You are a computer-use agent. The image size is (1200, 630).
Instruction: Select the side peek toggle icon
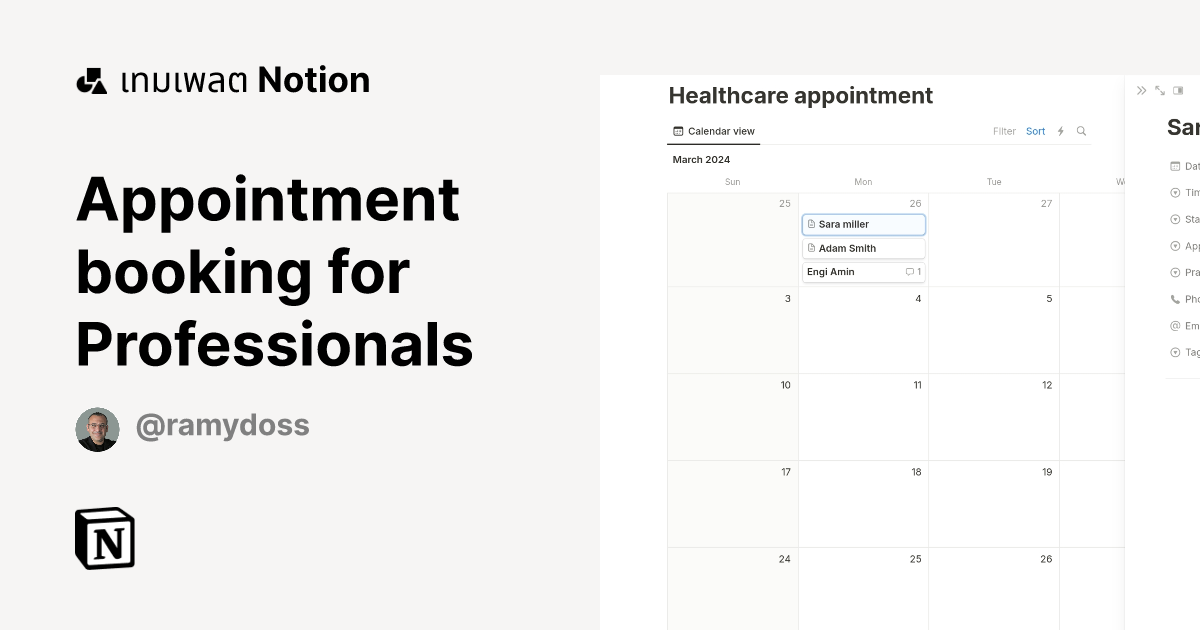[x=1176, y=90]
